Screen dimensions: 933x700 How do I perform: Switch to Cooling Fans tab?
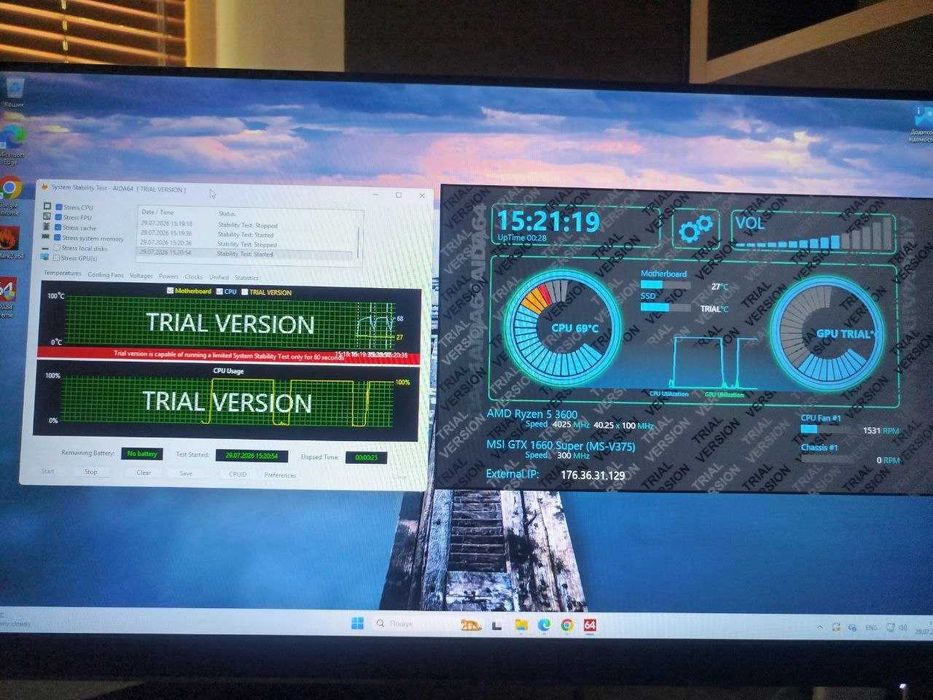[105, 274]
